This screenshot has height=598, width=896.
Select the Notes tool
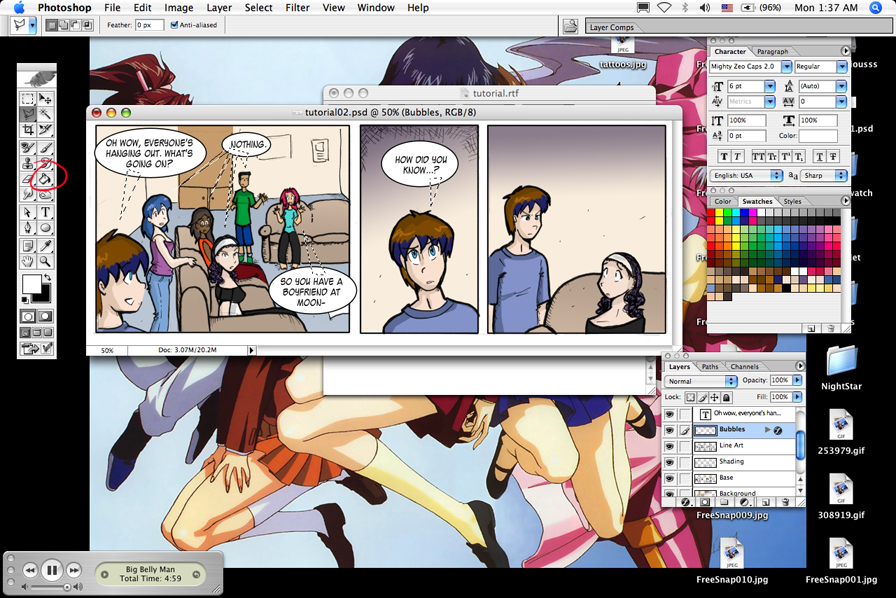[27, 246]
